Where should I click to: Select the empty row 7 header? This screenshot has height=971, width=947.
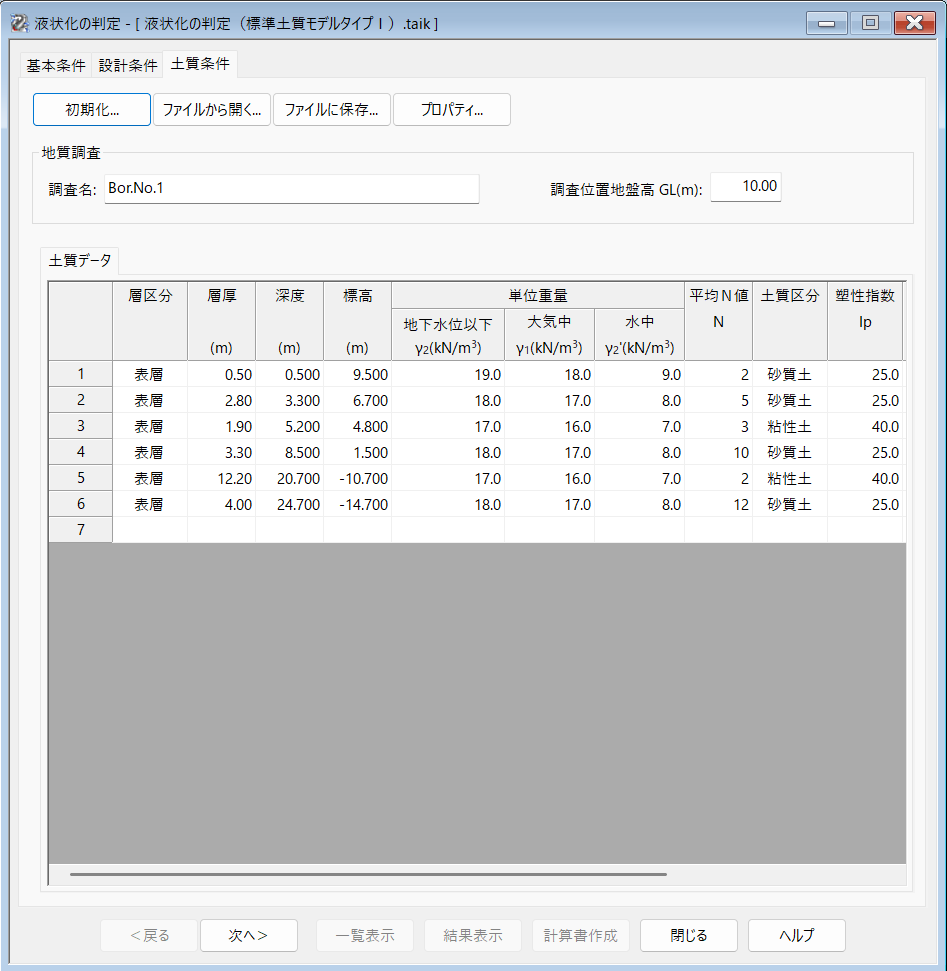point(80,530)
